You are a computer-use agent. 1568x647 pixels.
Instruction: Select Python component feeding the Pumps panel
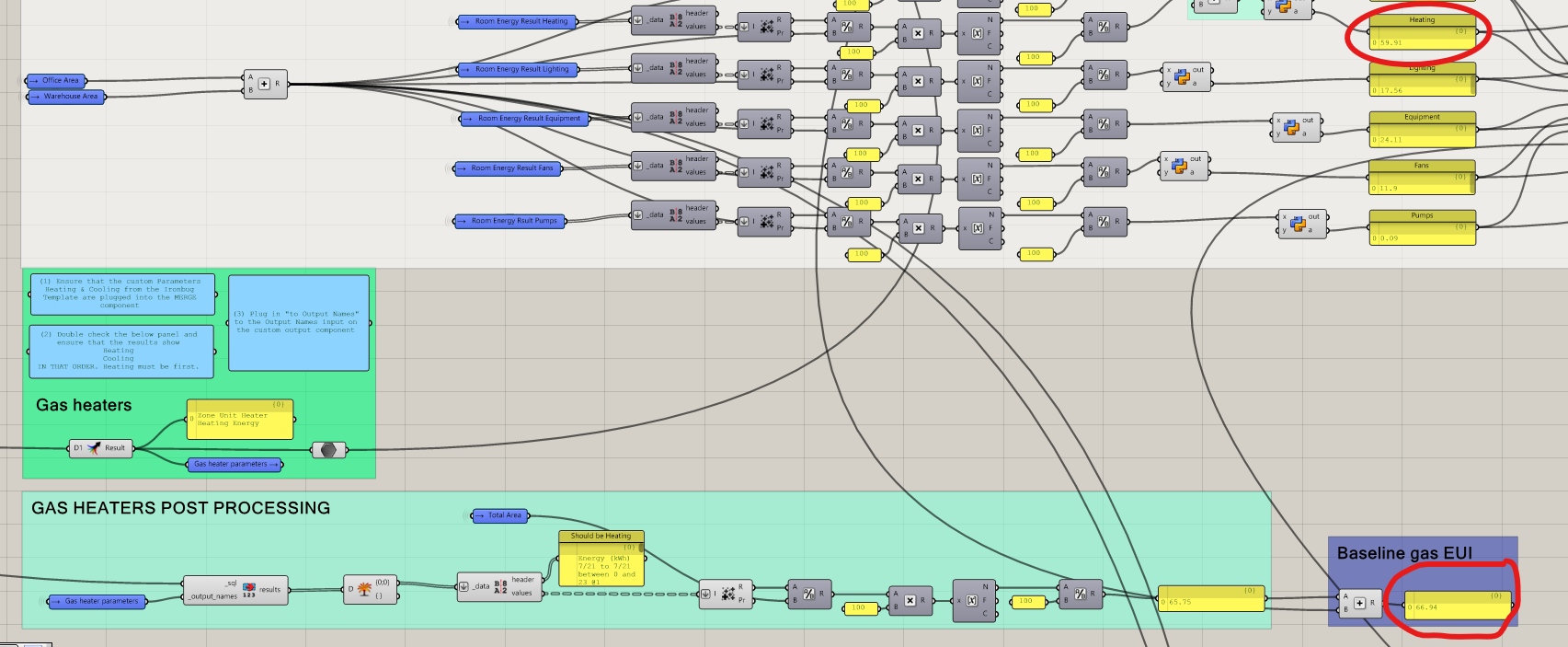click(x=1302, y=224)
